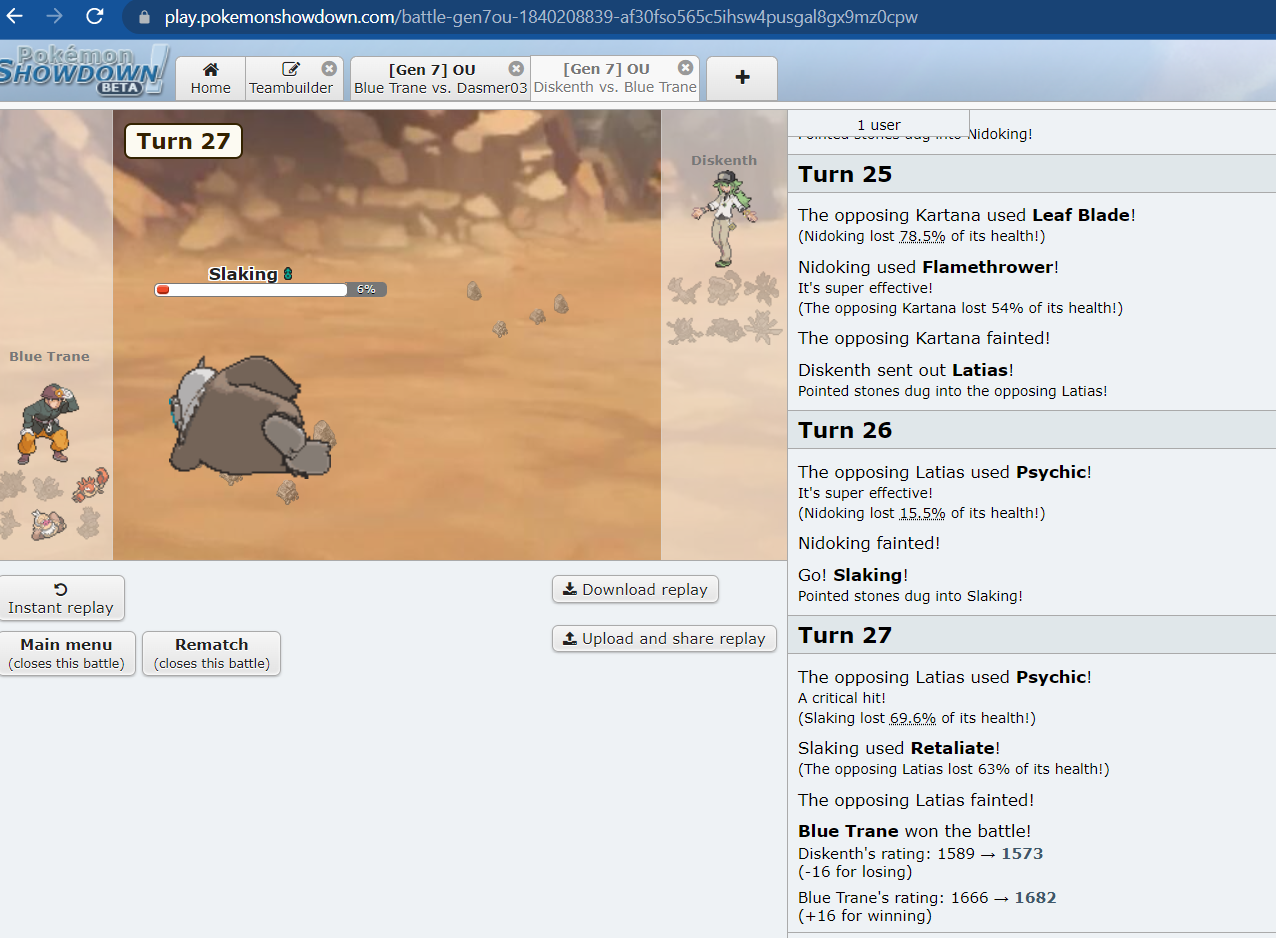Click the Main menu button
The image size is (1276, 938).
coord(67,653)
